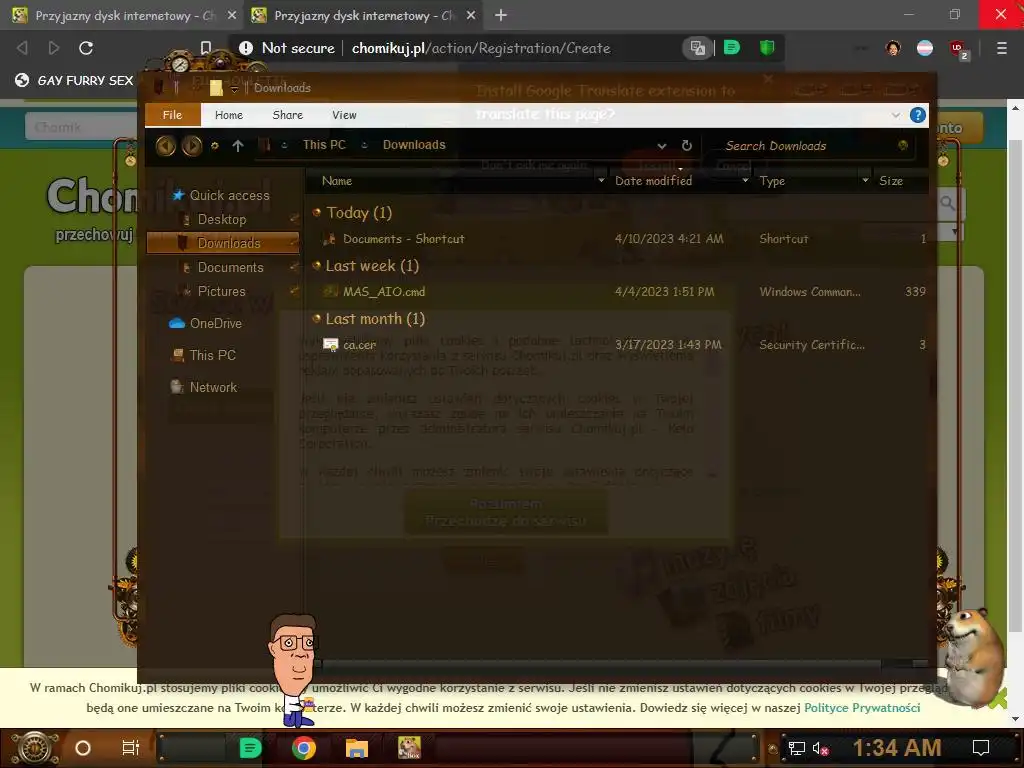Open the Type column filter dropdown

[865, 180]
